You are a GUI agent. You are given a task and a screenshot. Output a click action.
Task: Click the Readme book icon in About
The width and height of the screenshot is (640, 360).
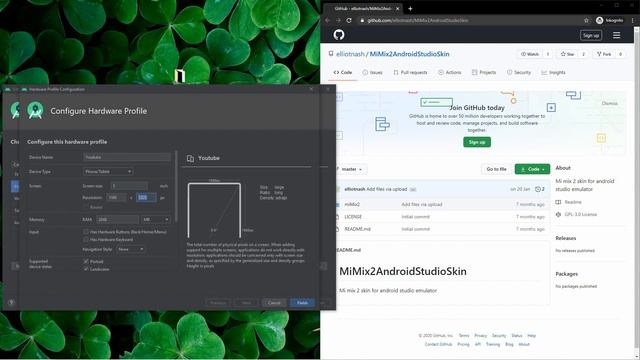pyautogui.click(x=558, y=202)
